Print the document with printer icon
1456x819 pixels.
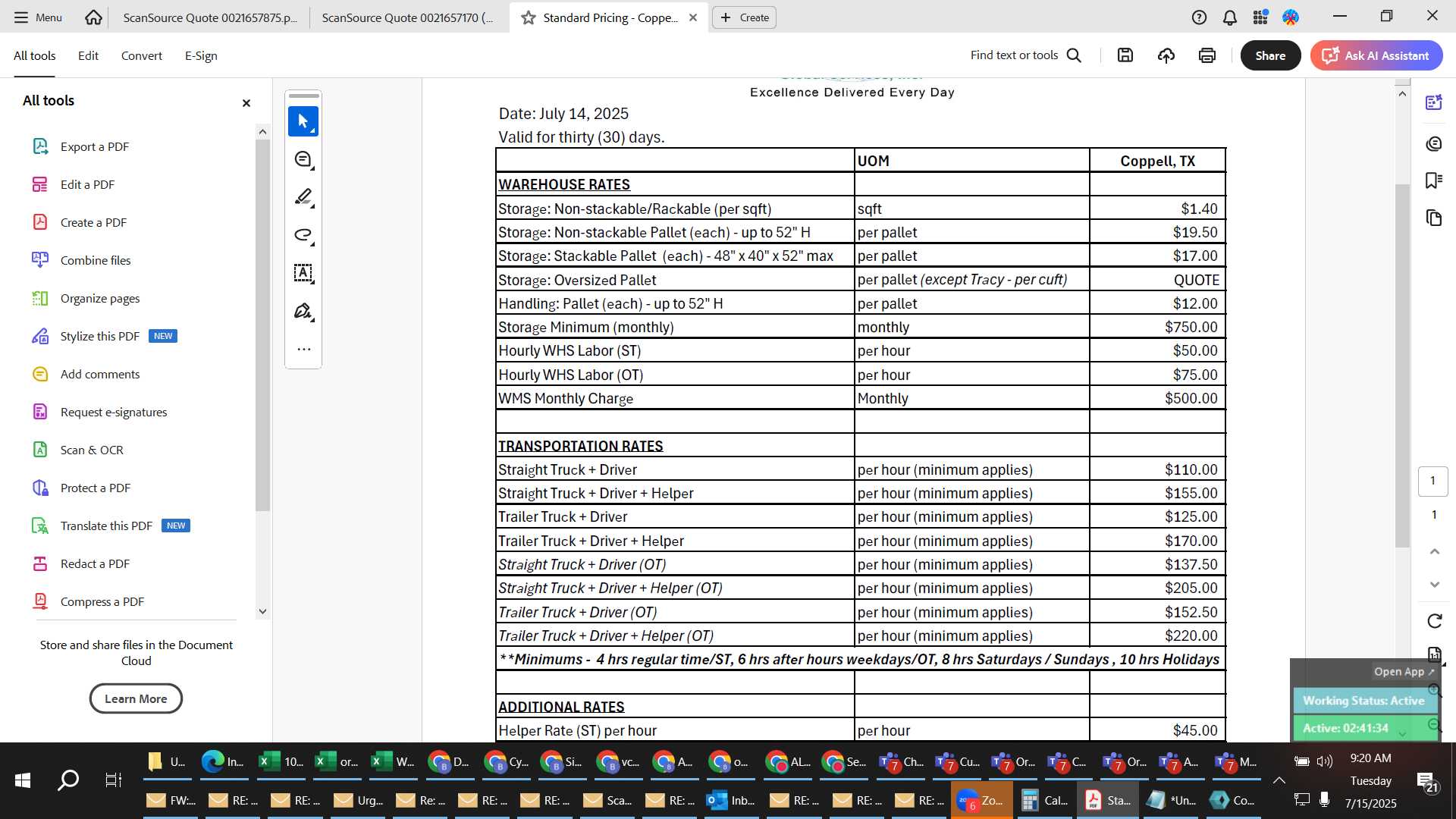1207,55
